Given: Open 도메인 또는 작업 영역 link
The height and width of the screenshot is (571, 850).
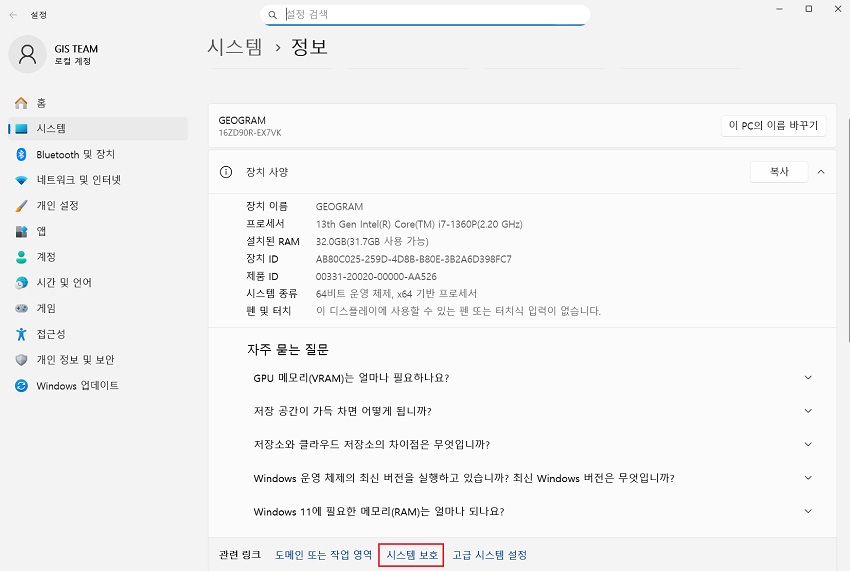Looking at the screenshot, I should click(x=324, y=555).
